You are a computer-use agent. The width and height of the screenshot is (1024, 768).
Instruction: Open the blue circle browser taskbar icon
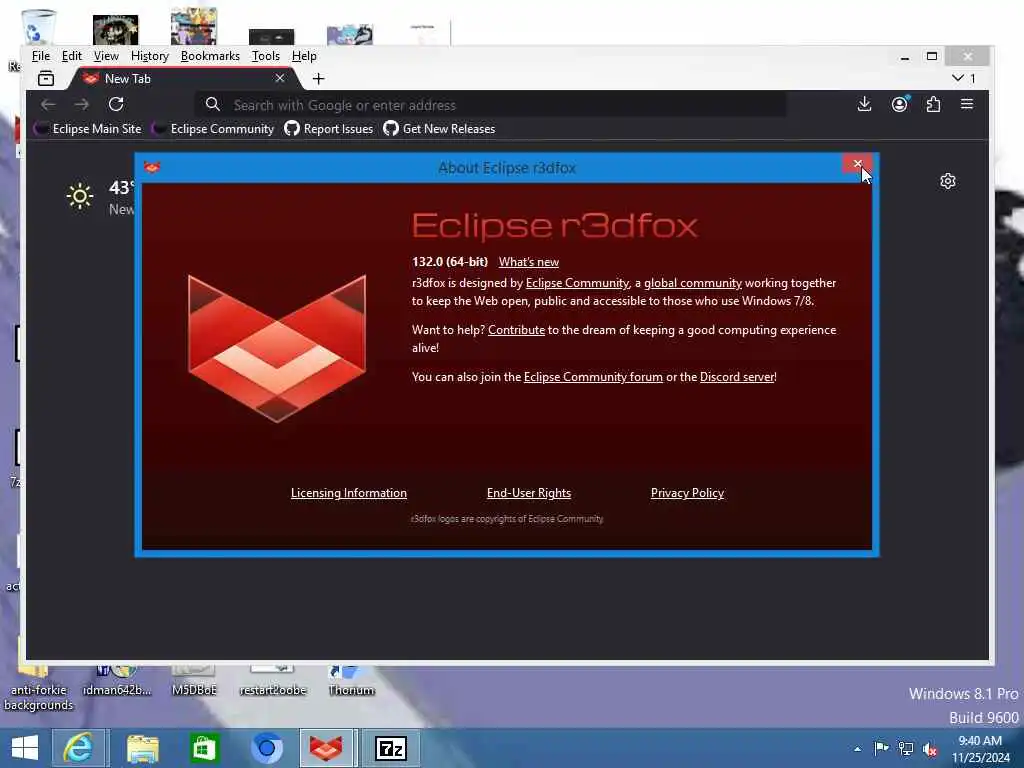[x=266, y=748]
